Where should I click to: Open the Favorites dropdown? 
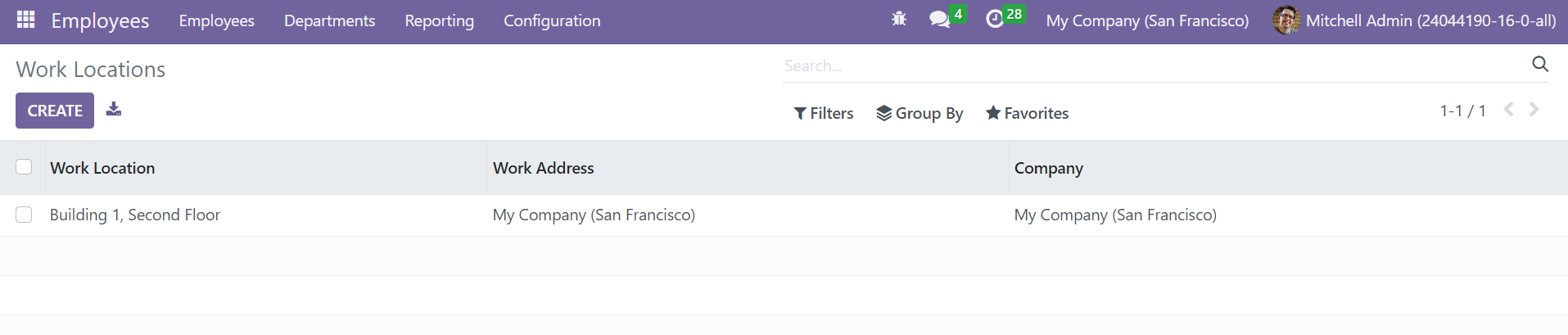pyautogui.click(x=1027, y=113)
